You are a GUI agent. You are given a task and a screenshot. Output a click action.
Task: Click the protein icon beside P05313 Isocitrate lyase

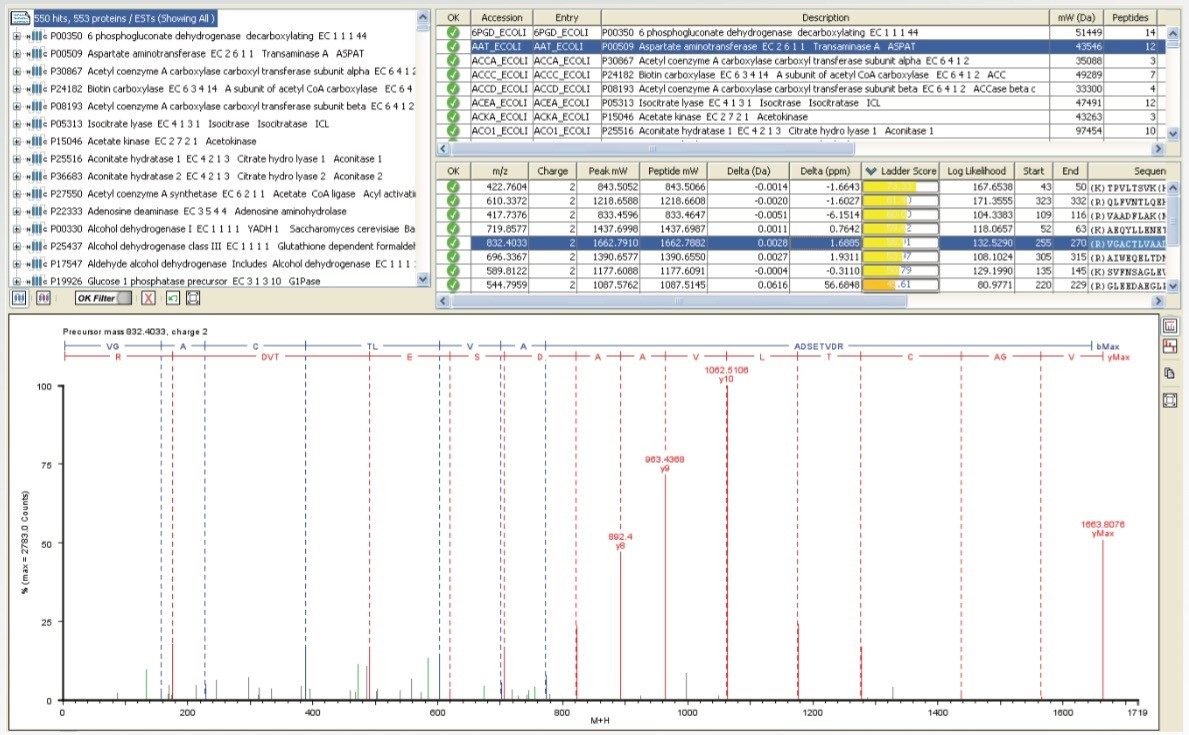click(36, 124)
